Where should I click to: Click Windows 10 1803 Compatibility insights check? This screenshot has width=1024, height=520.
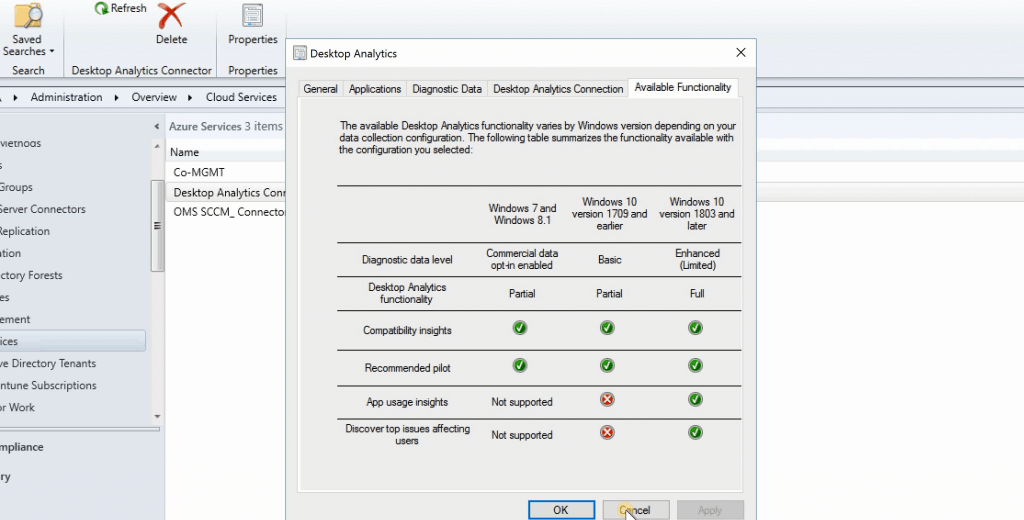[696, 327]
